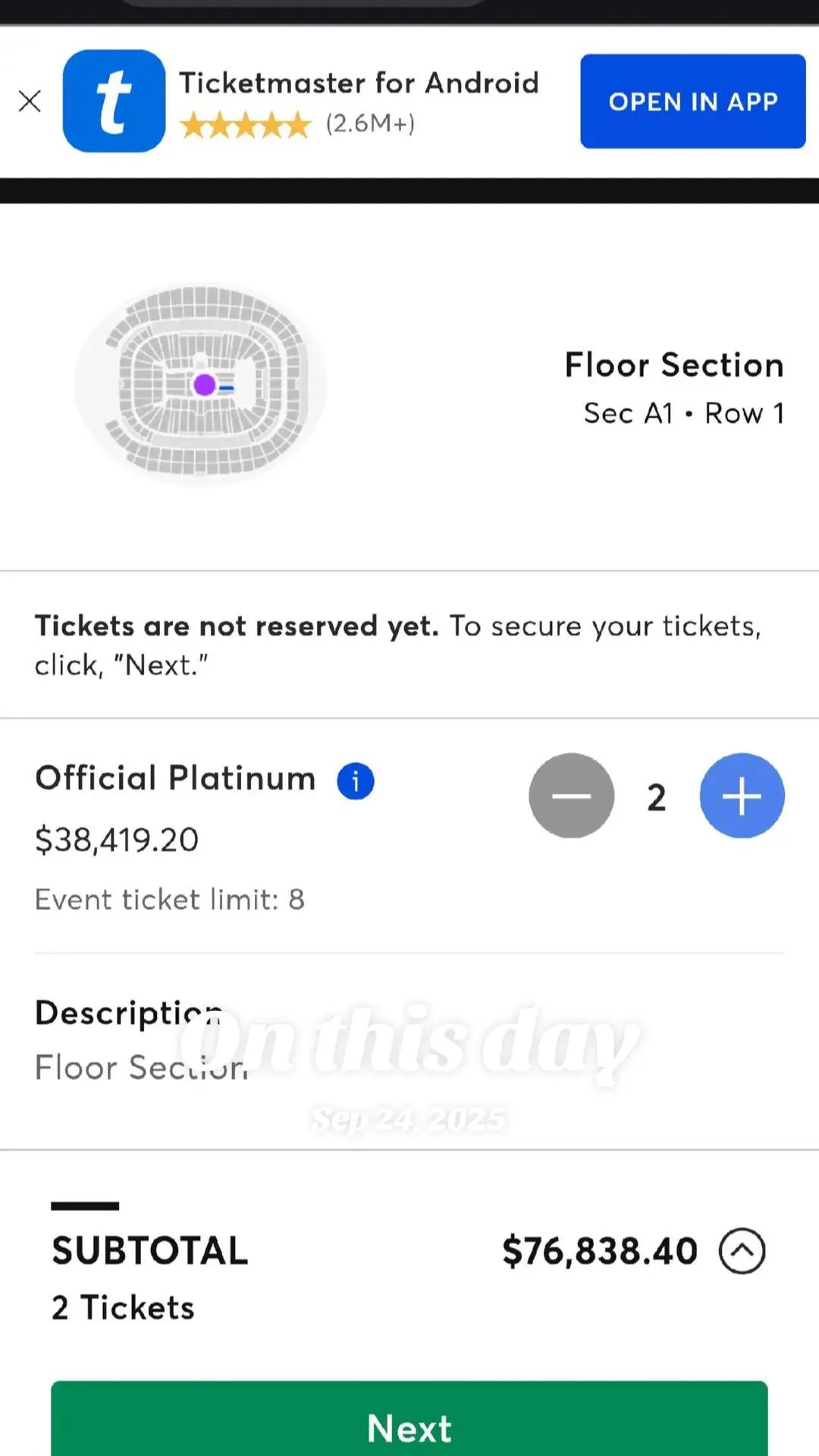The width and height of the screenshot is (819, 1456).
Task: Open Ticketmaster in the app
Action: coord(693,101)
